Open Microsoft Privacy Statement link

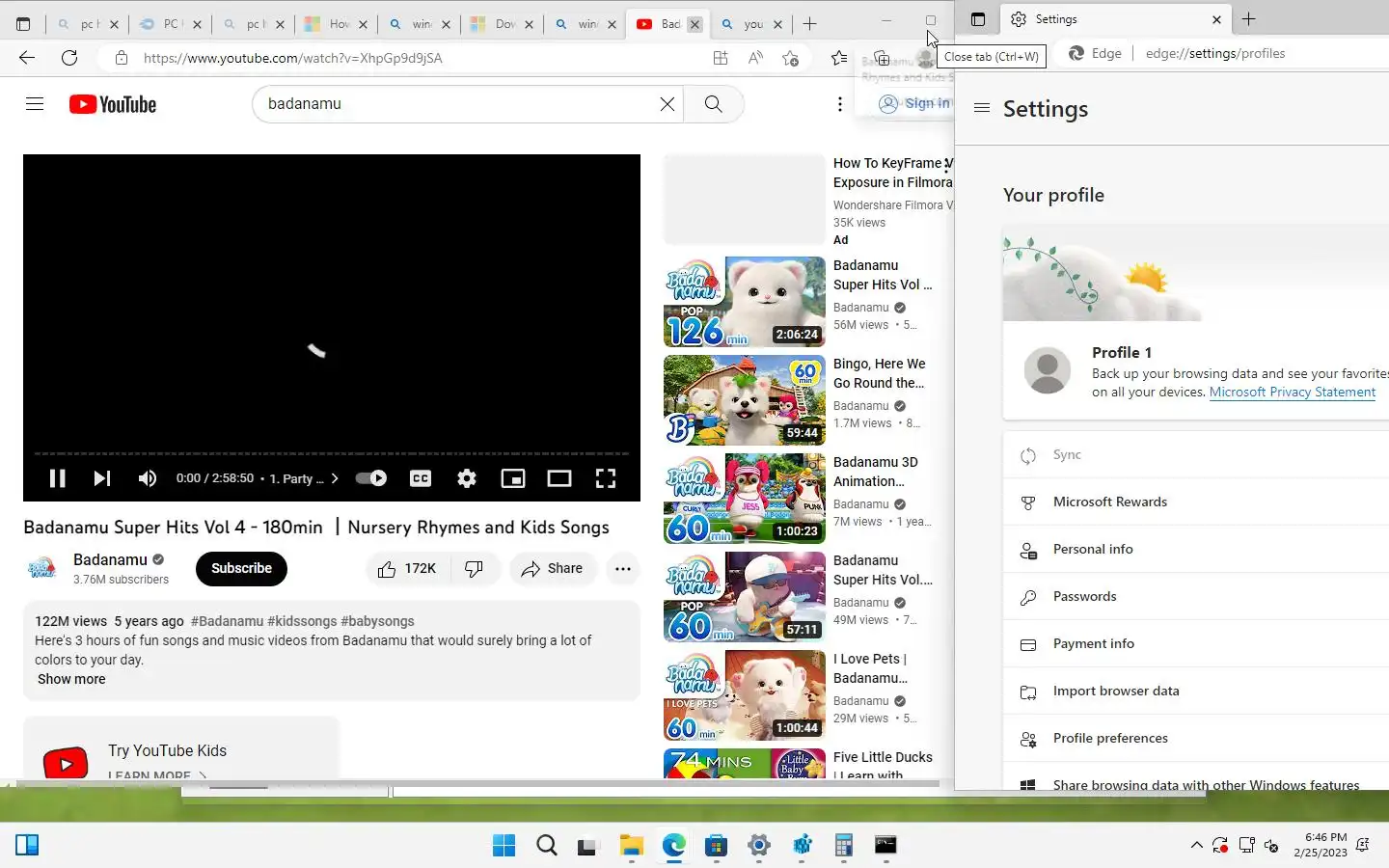[1293, 392]
